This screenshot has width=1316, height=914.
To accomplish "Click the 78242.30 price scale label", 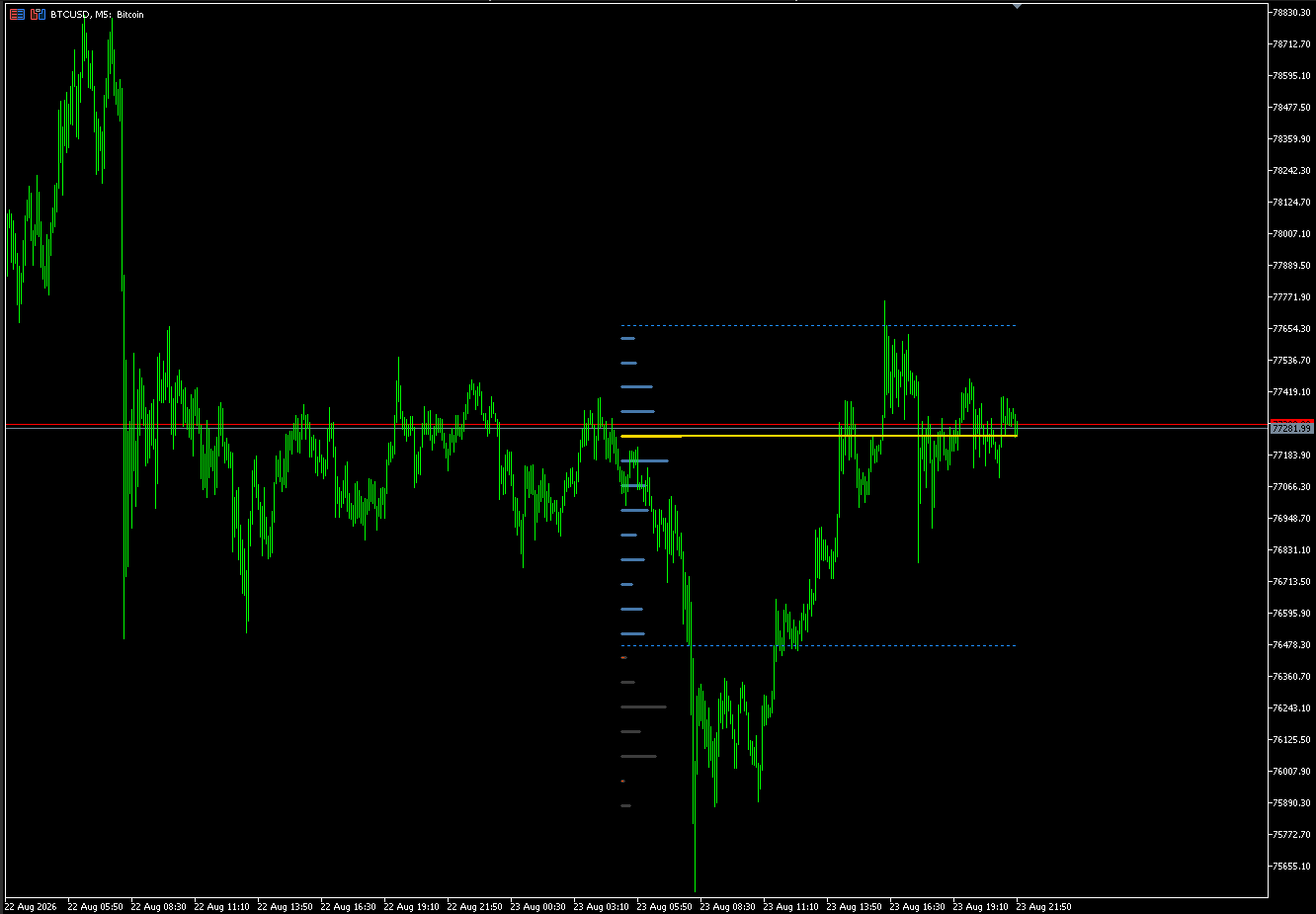I will 1292,170.
